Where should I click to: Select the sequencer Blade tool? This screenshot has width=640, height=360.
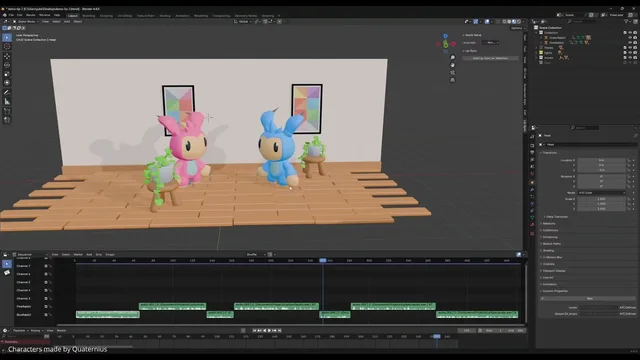[7, 273]
